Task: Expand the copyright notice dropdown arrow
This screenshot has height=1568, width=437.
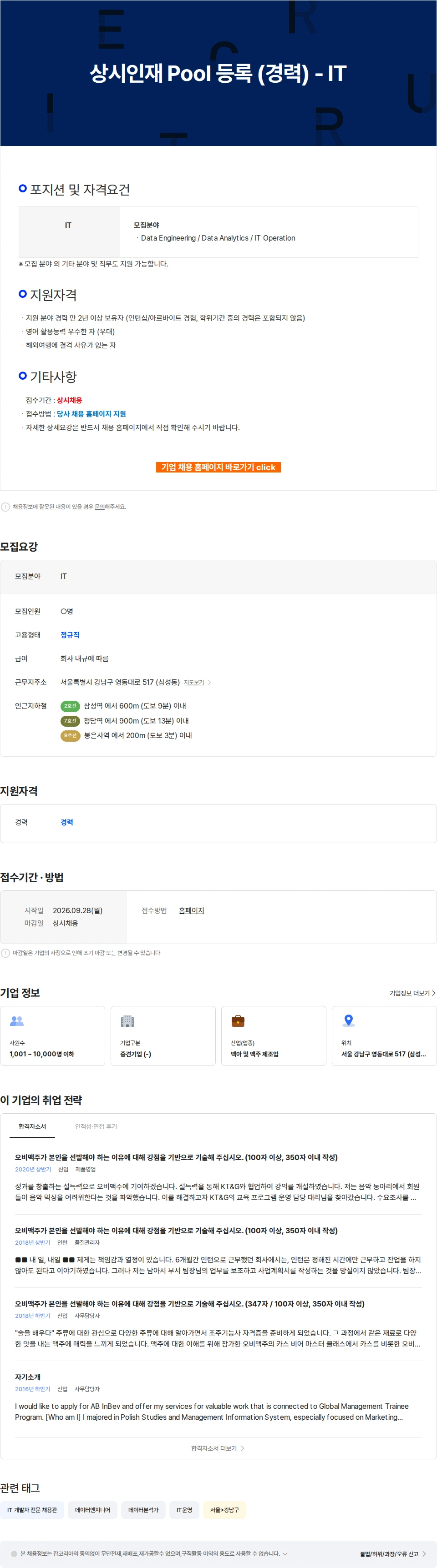Action: pyautogui.click(x=285, y=1553)
